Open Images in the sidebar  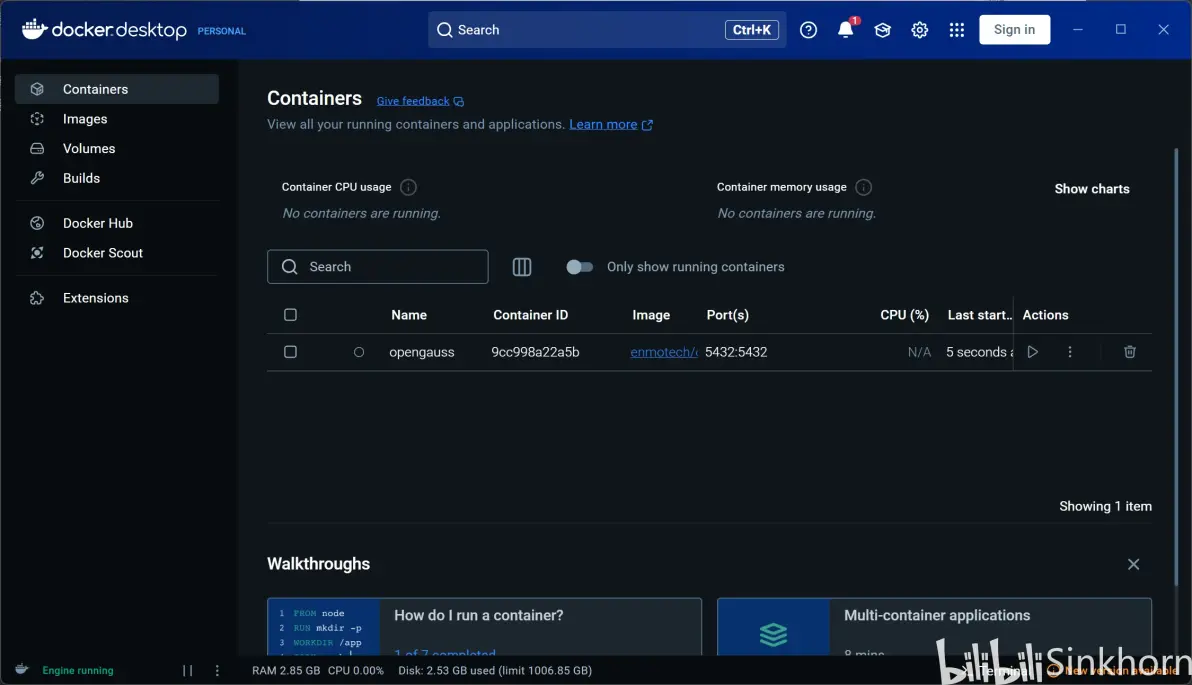[117, 119]
